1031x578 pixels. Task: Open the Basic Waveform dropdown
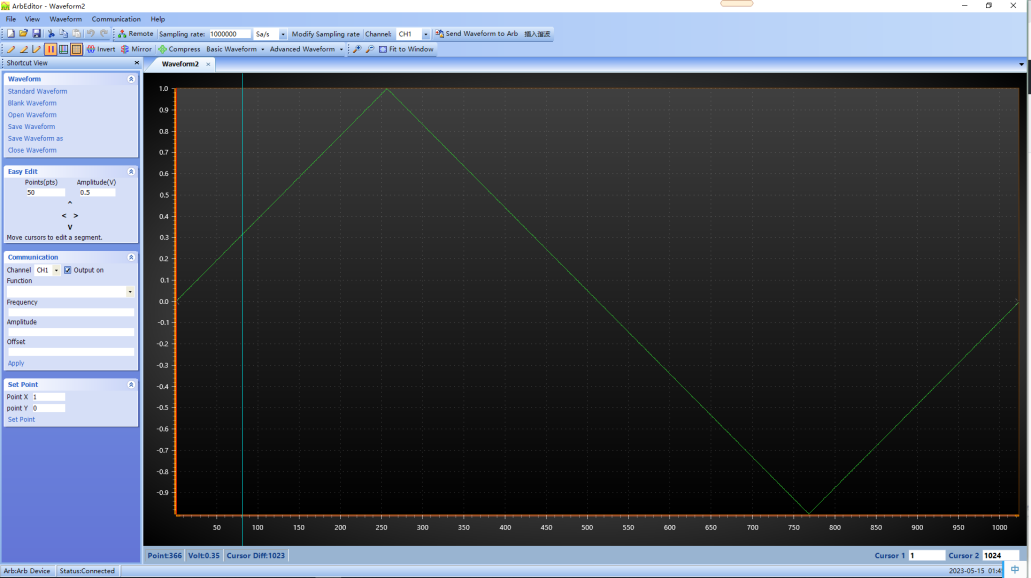click(x=232, y=48)
